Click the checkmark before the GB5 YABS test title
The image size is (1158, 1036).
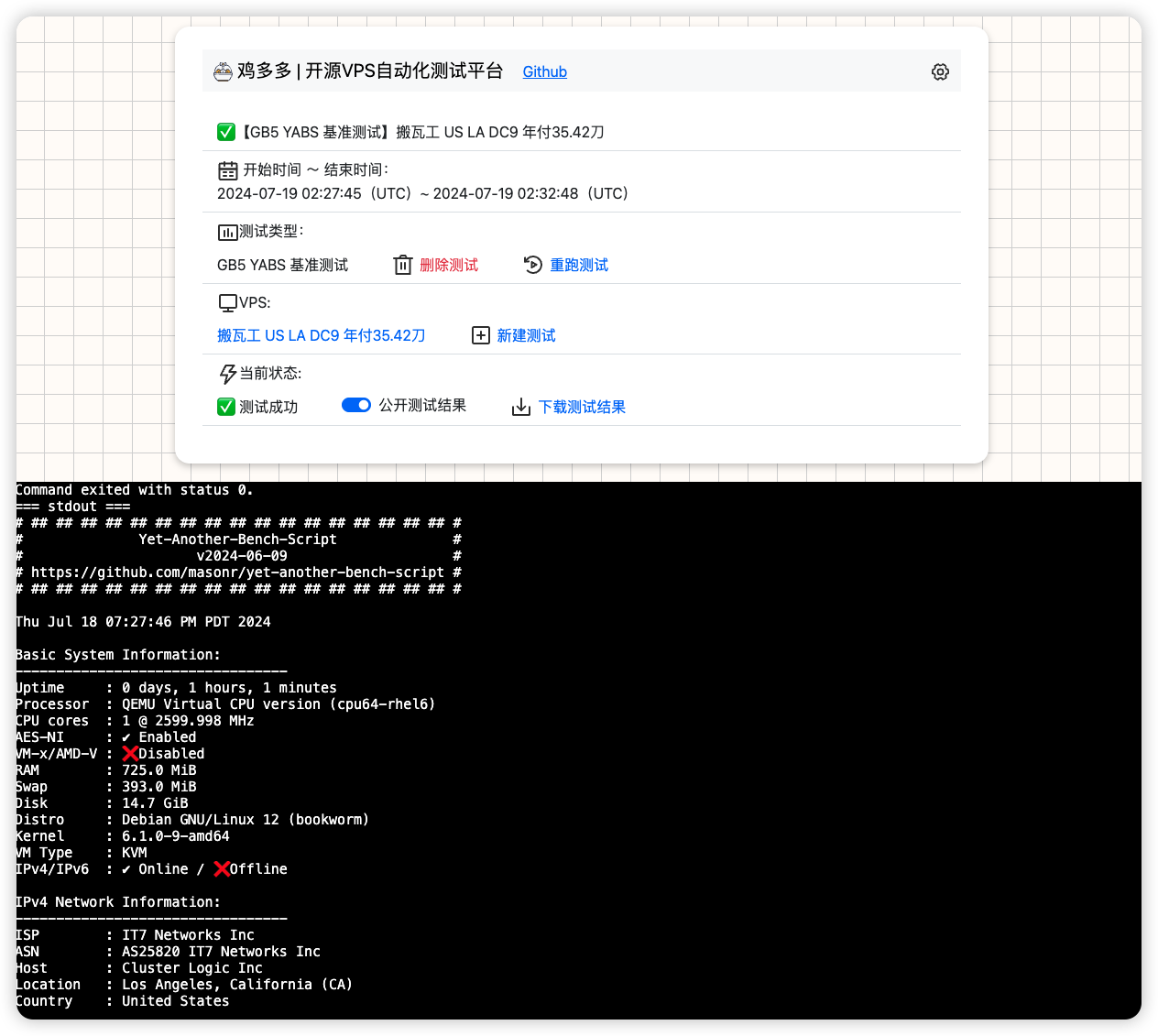tap(226, 132)
